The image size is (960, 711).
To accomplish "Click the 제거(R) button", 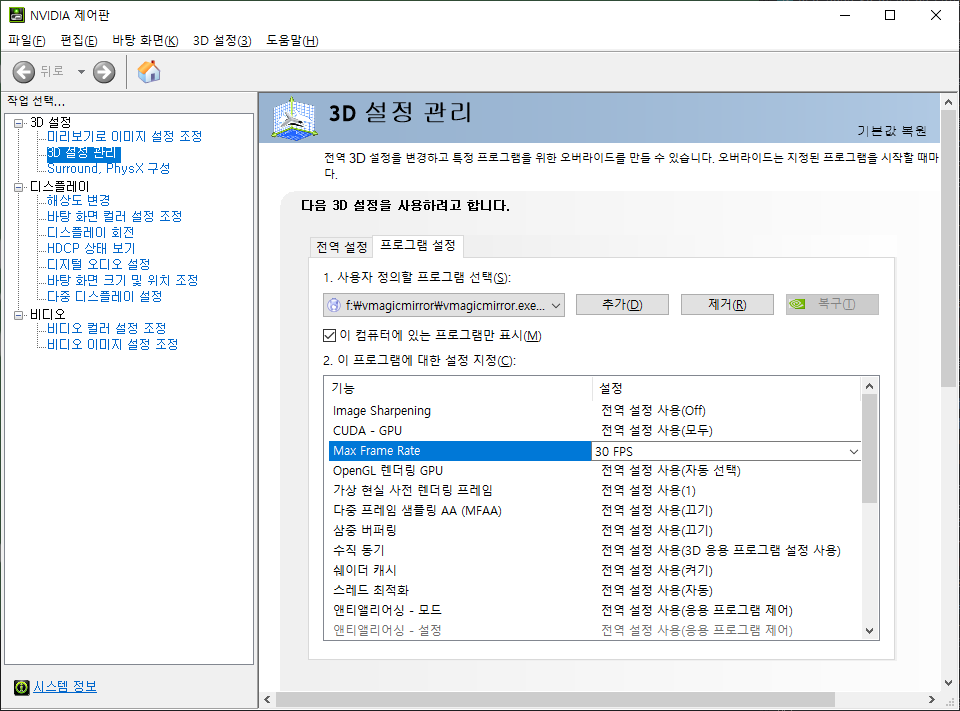I will click(x=727, y=304).
